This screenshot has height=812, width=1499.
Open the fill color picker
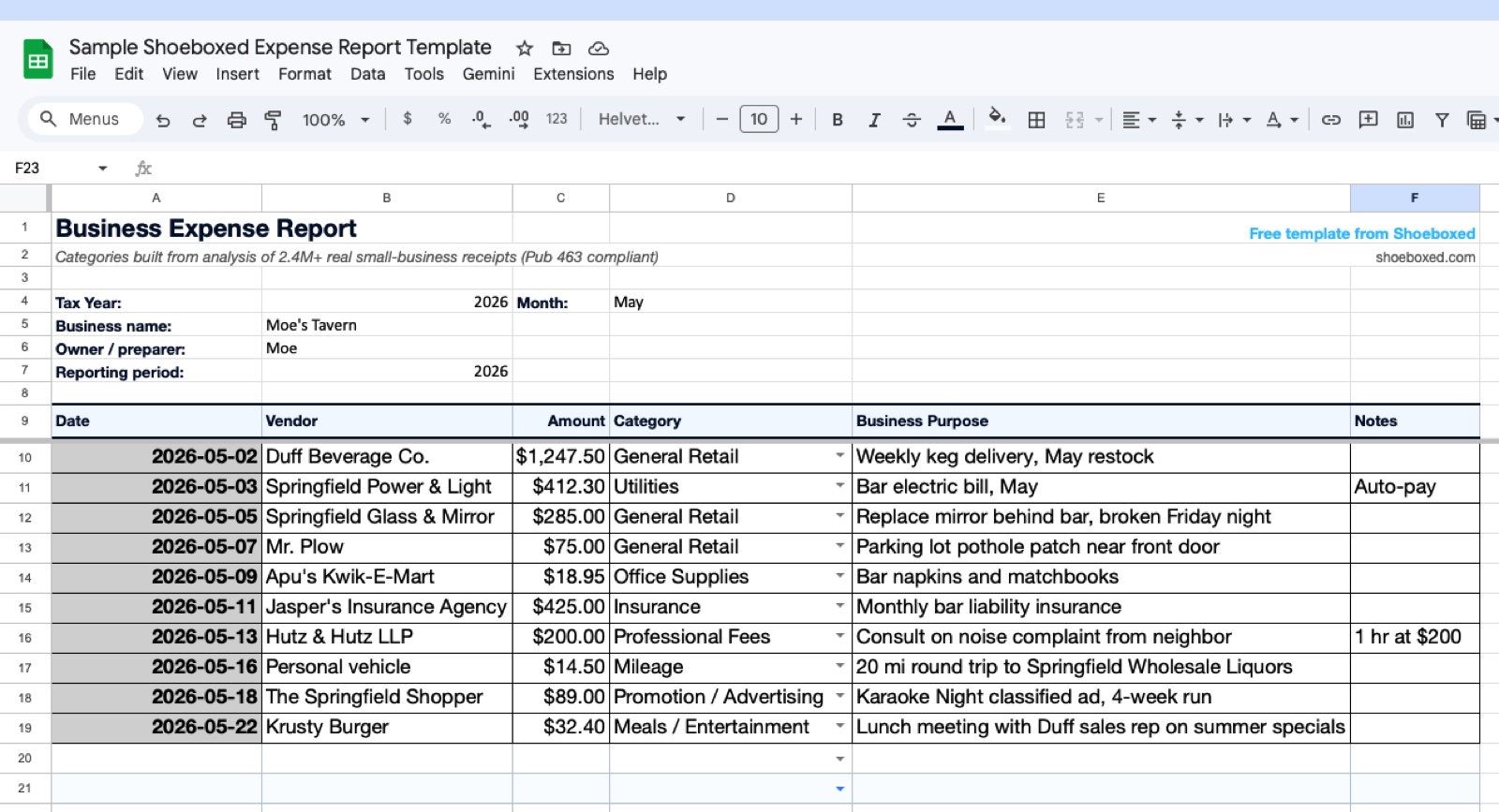click(997, 118)
